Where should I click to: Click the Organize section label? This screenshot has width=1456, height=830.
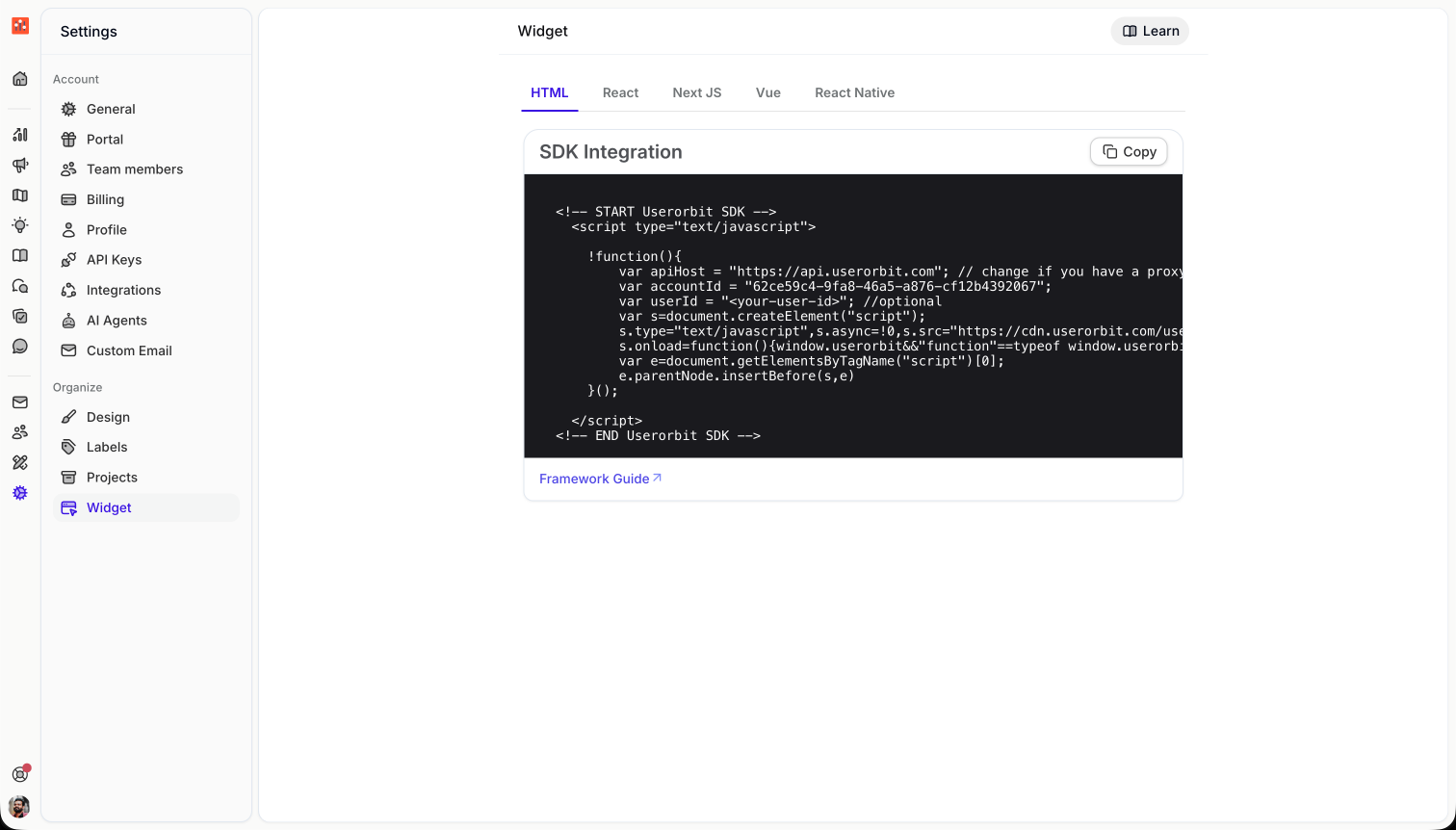[77, 387]
